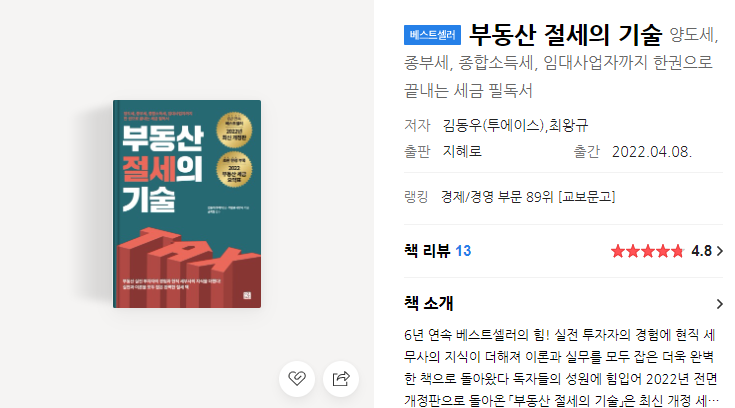This screenshot has height=408, width=735.
Task: Click the blue 베스트셀러 badge
Action: tap(432, 35)
